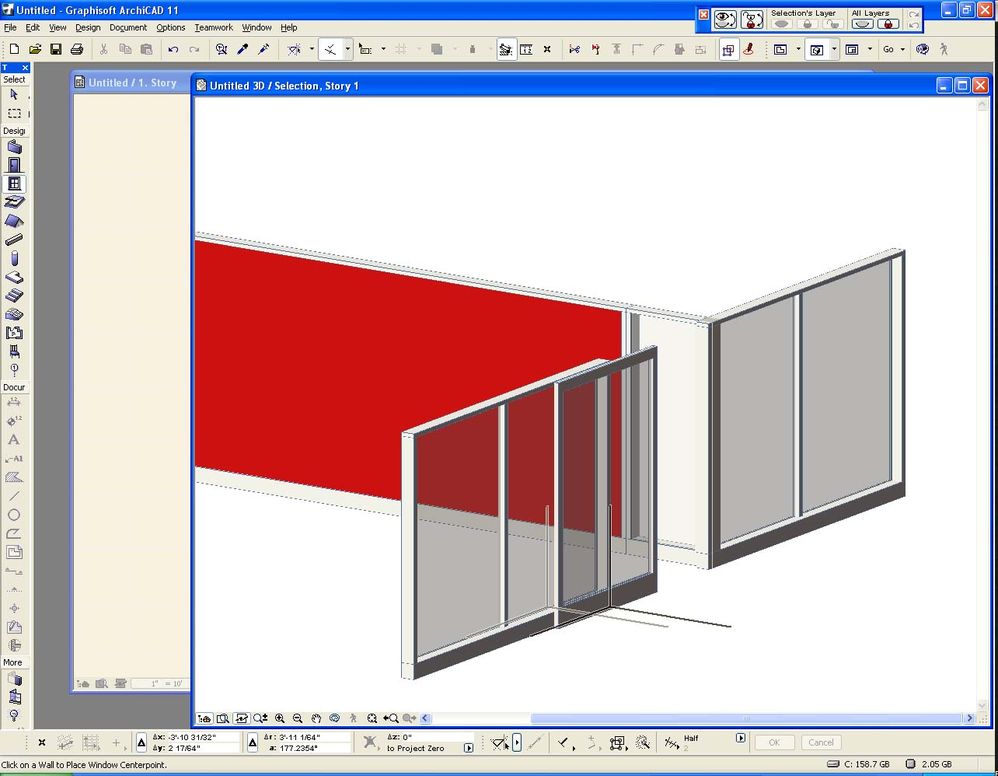
Task: Click the Split scissors tool icon
Action: (574, 49)
